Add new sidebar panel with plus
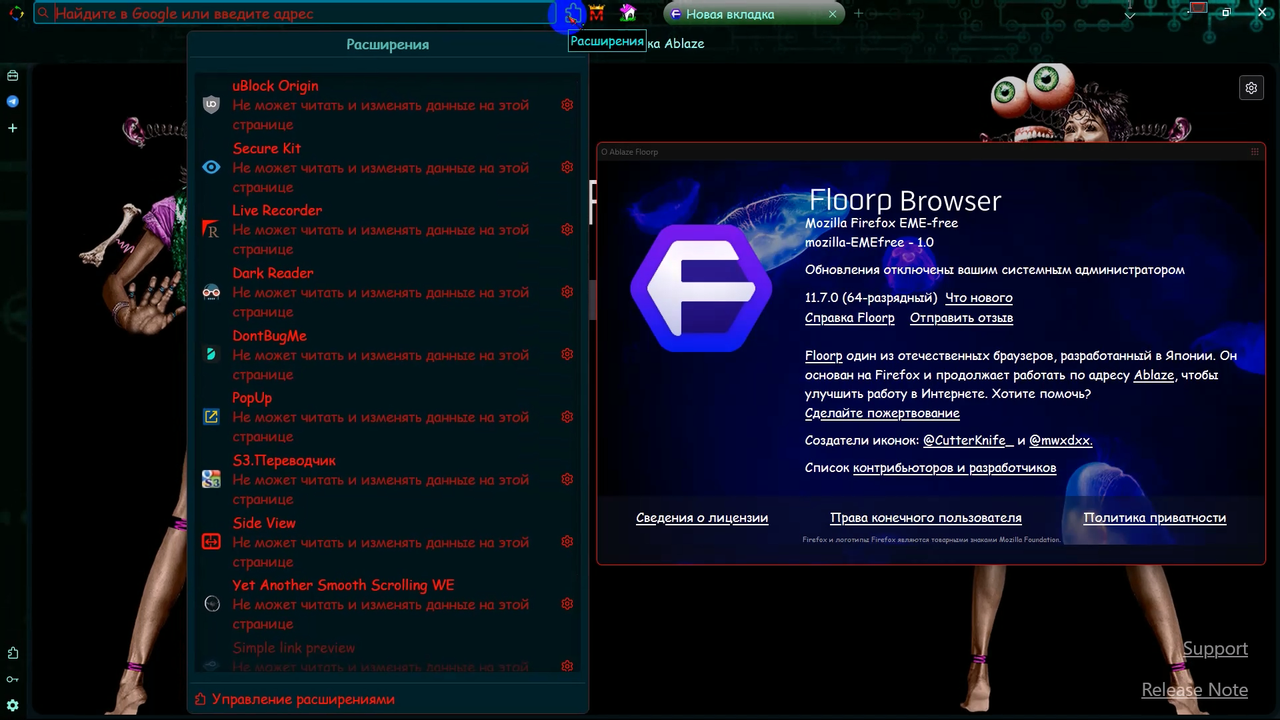The height and width of the screenshot is (720, 1280). pyautogui.click(x=13, y=128)
